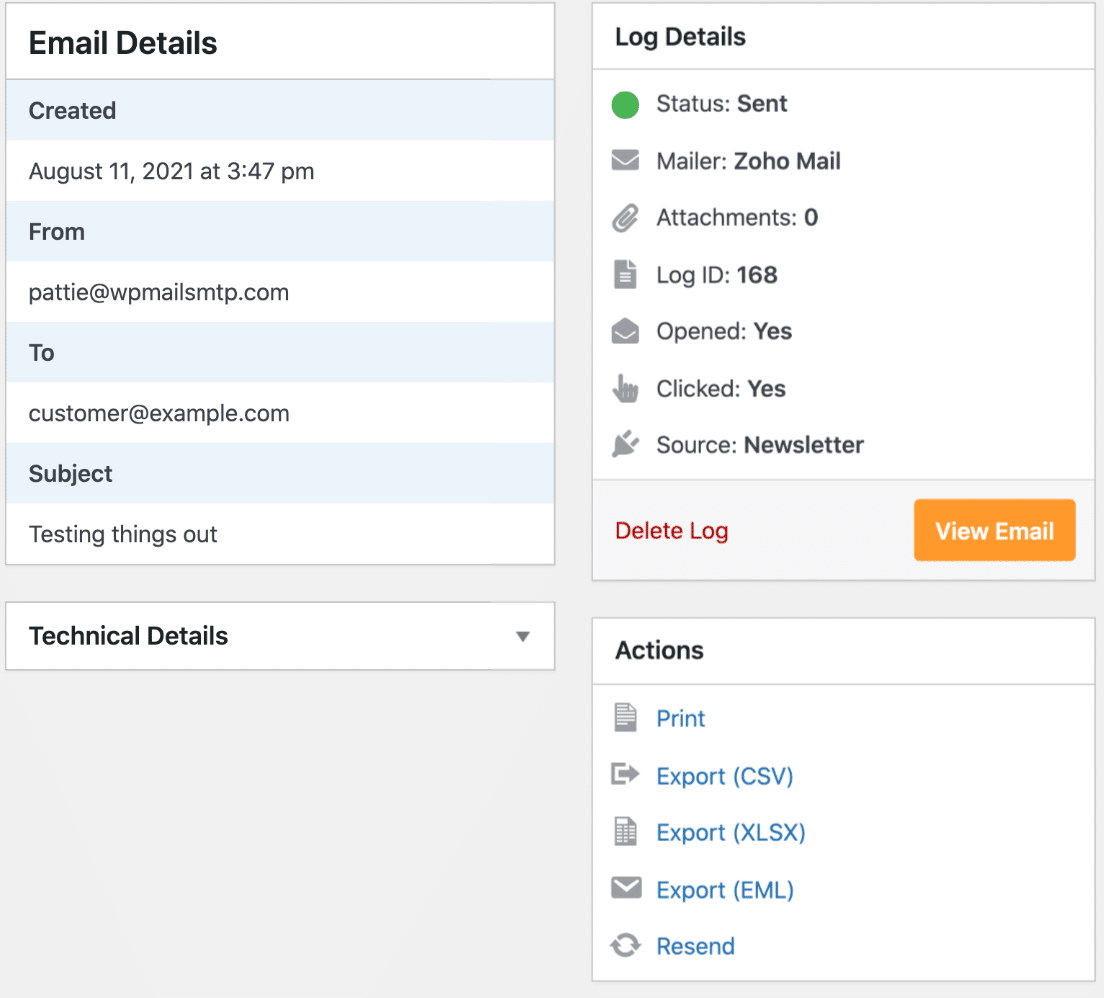Click the Email Details panel heading

[123, 43]
